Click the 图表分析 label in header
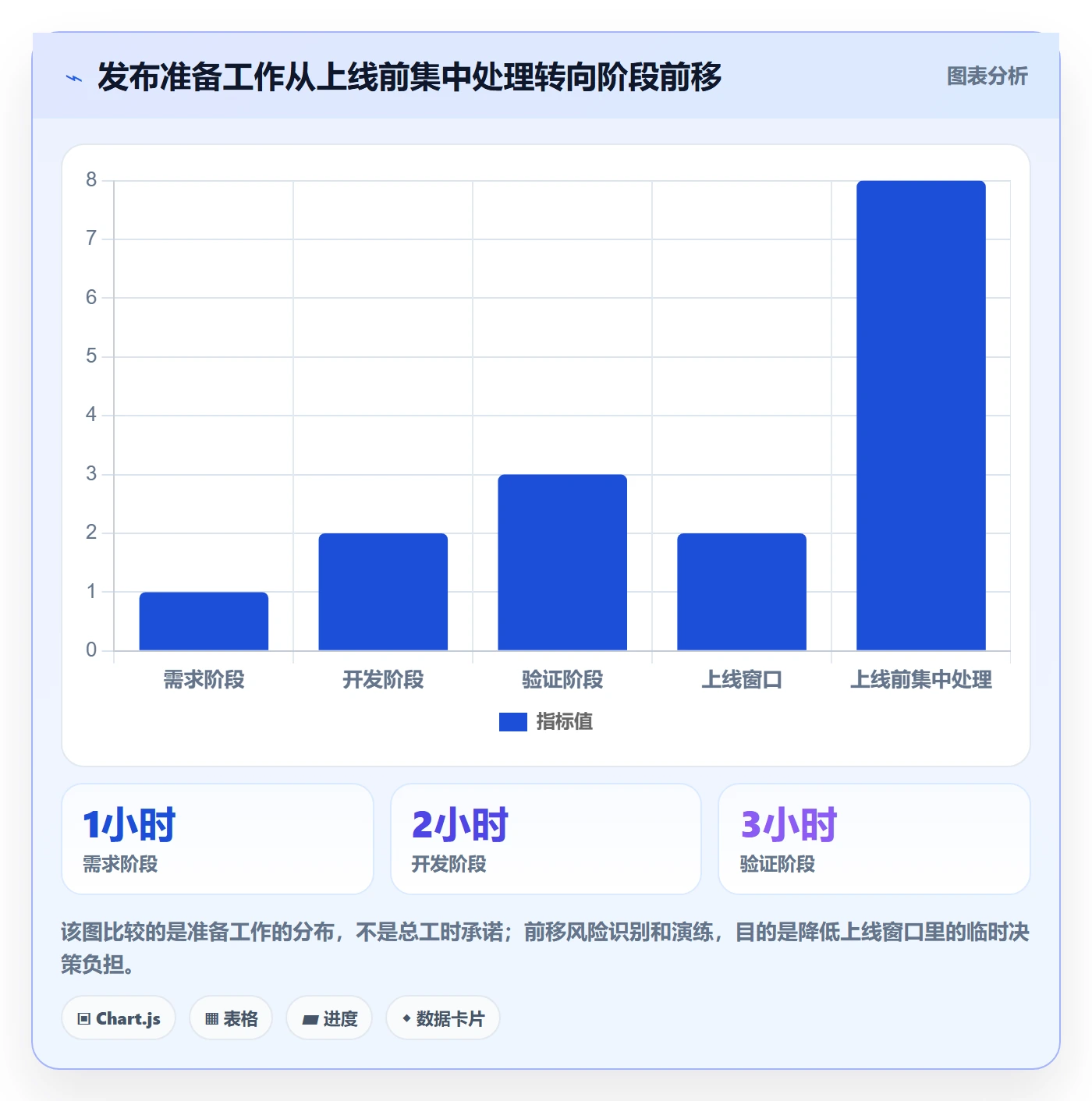1092x1101 pixels. coord(987,76)
